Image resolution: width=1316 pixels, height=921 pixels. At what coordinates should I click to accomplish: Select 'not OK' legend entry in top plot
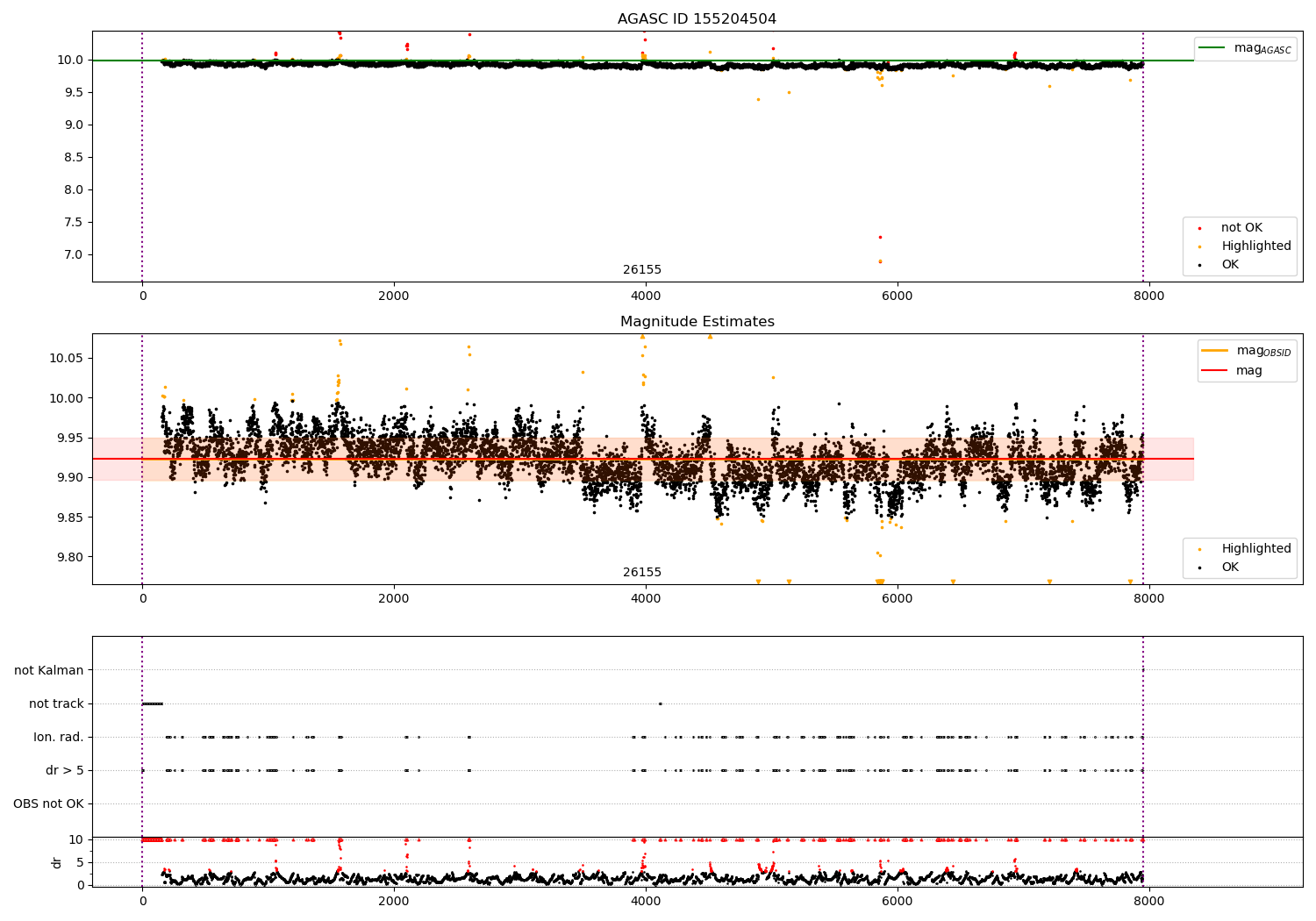(x=1241, y=228)
